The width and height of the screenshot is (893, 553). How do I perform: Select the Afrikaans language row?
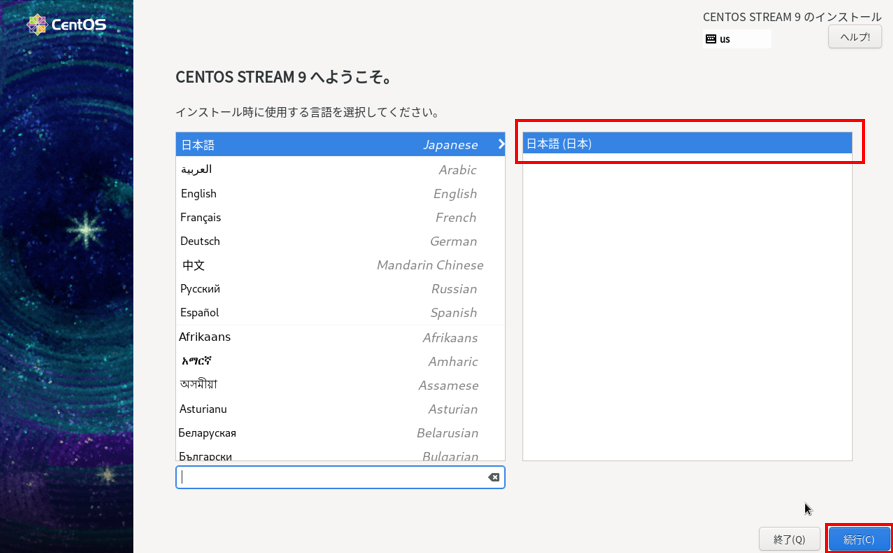click(340, 337)
